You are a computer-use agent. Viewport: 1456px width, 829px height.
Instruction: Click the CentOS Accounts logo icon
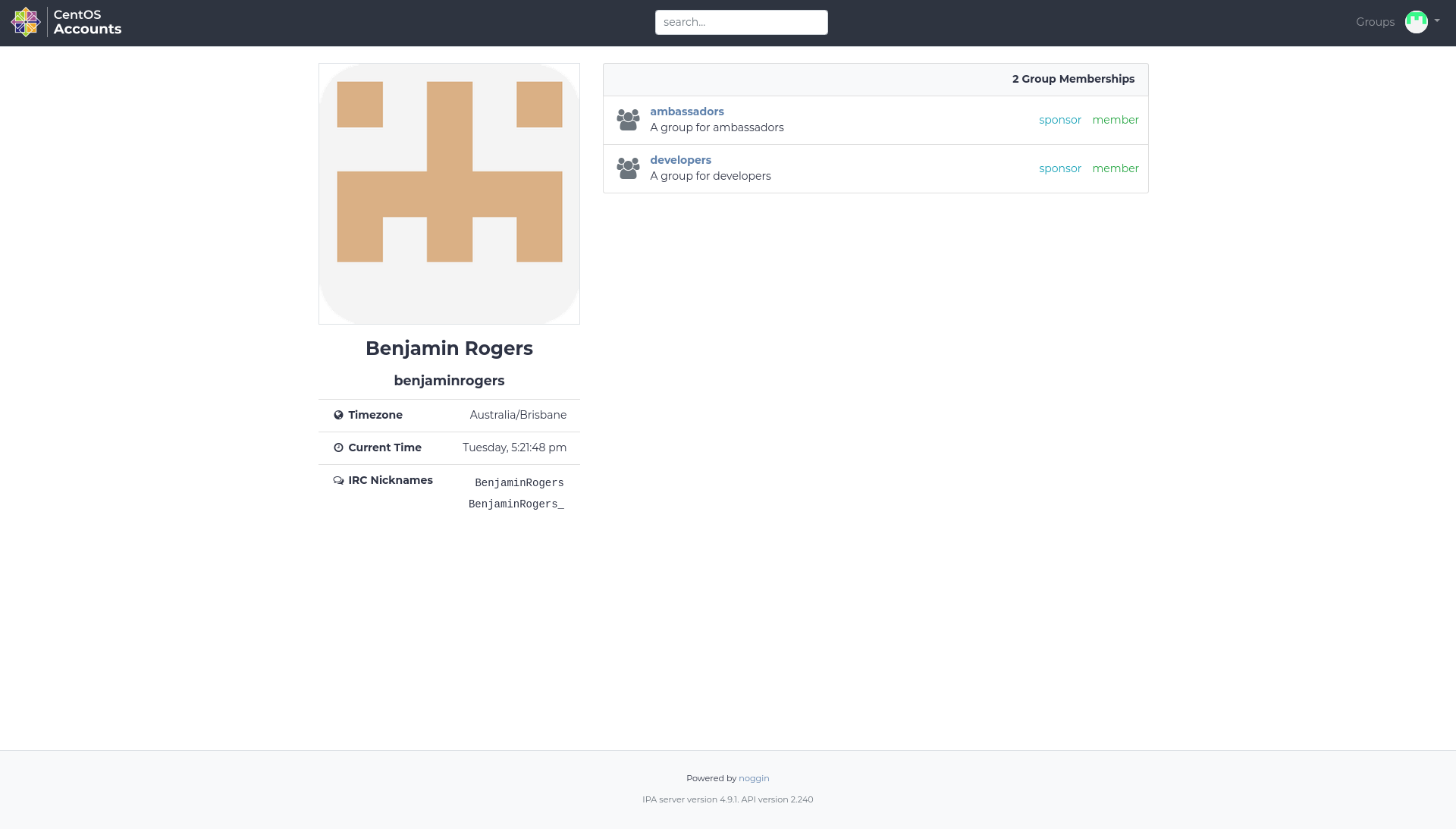[25, 22]
